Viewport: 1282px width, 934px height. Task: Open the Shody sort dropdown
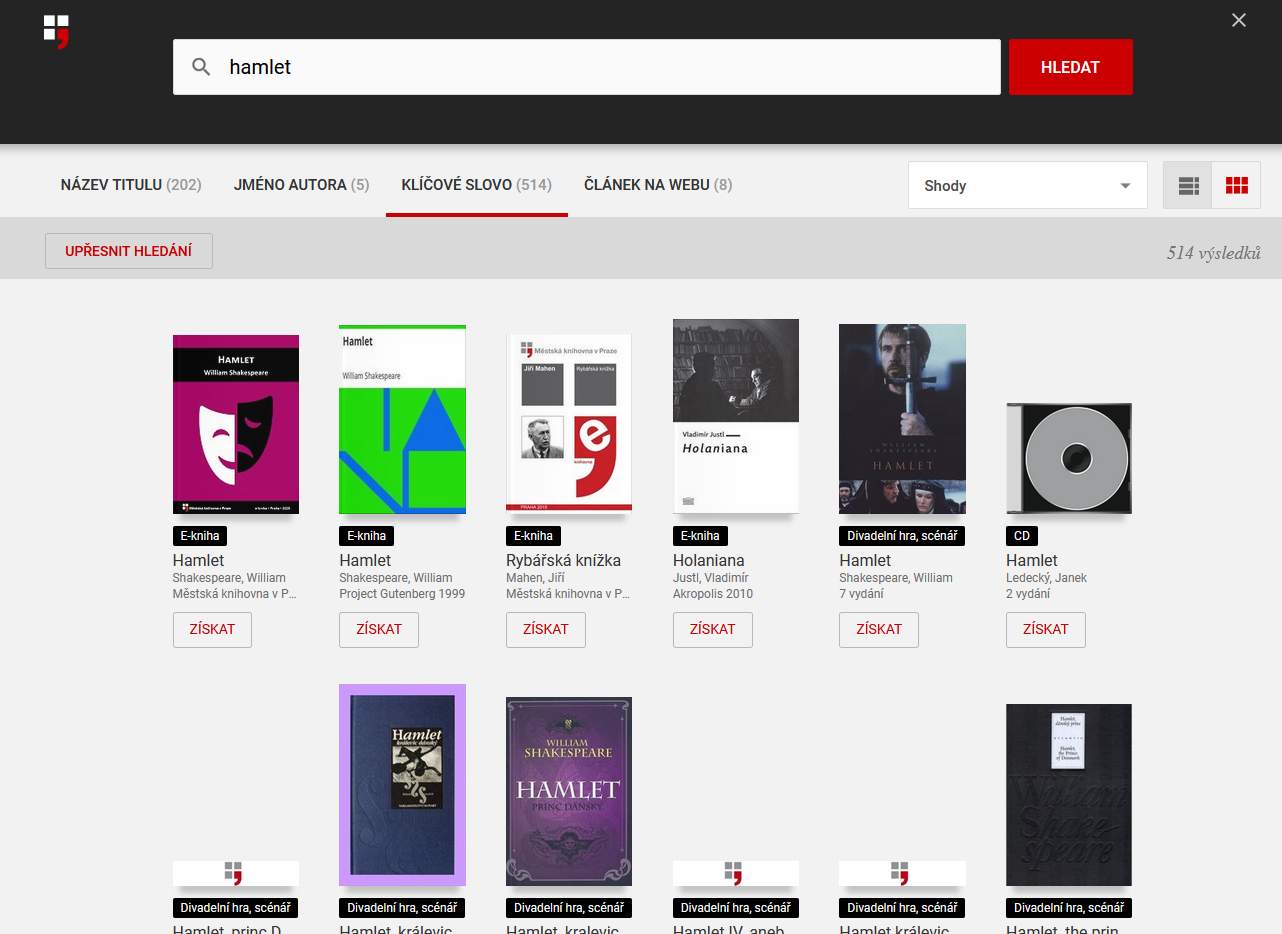(x=1027, y=186)
